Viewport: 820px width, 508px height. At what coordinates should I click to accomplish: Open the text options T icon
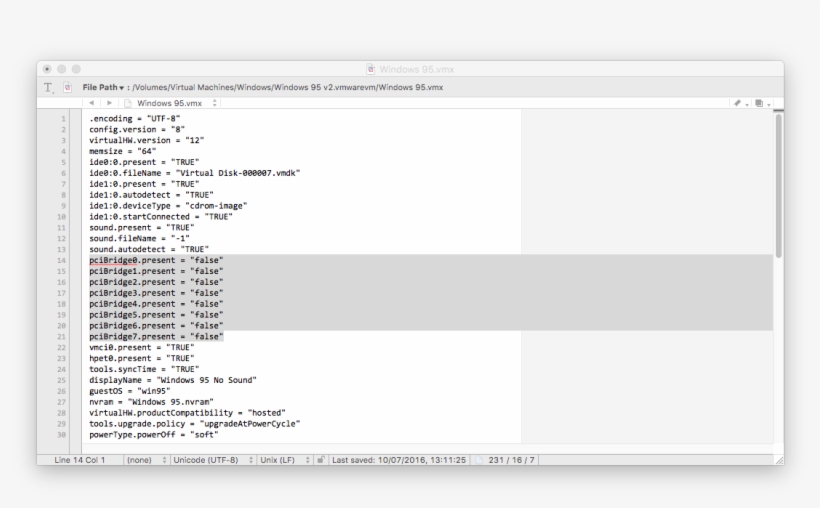48,88
